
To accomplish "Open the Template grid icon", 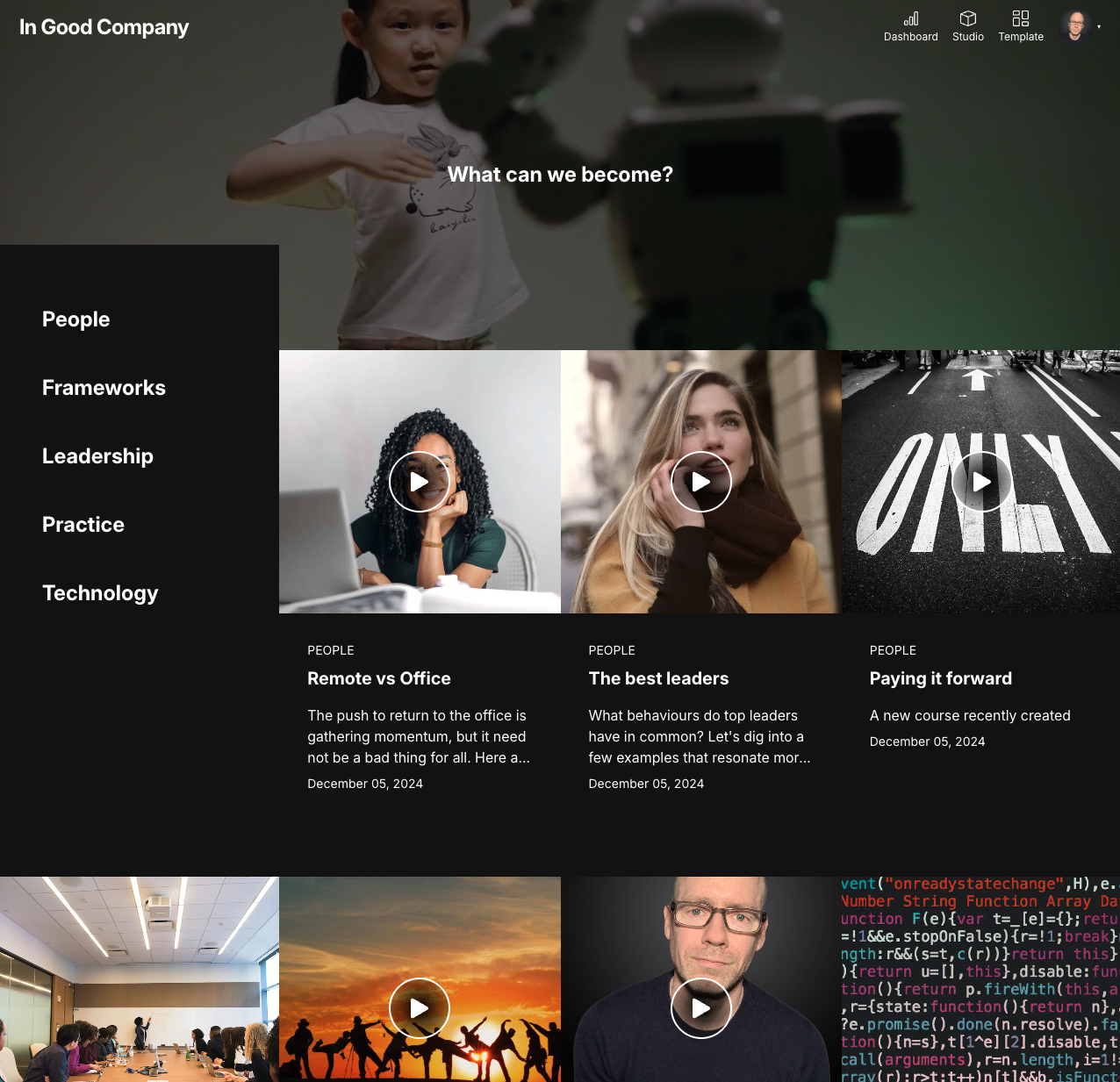I will click(x=1020, y=19).
